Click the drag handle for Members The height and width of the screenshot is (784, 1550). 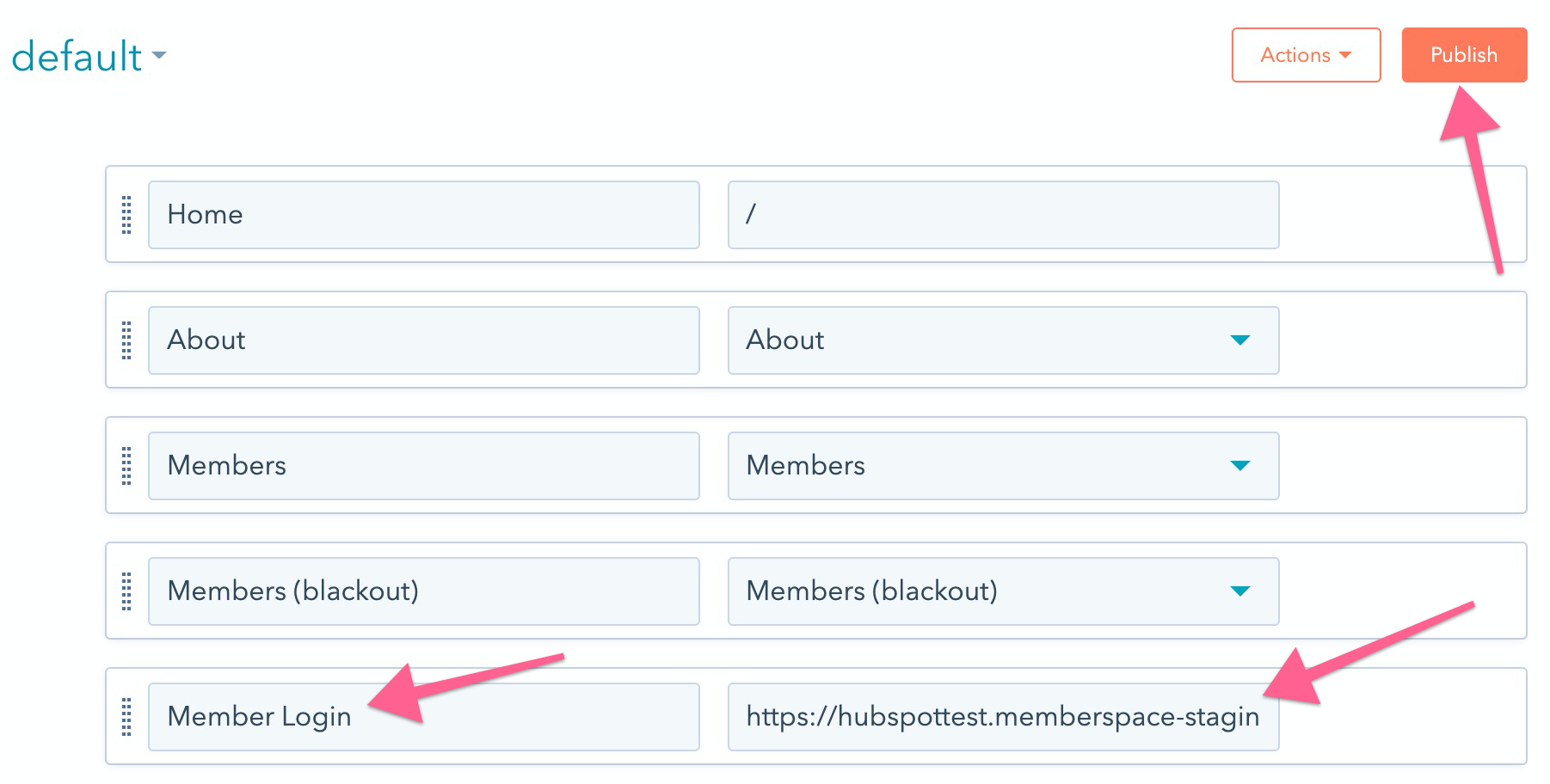pyautogui.click(x=127, y=466)
